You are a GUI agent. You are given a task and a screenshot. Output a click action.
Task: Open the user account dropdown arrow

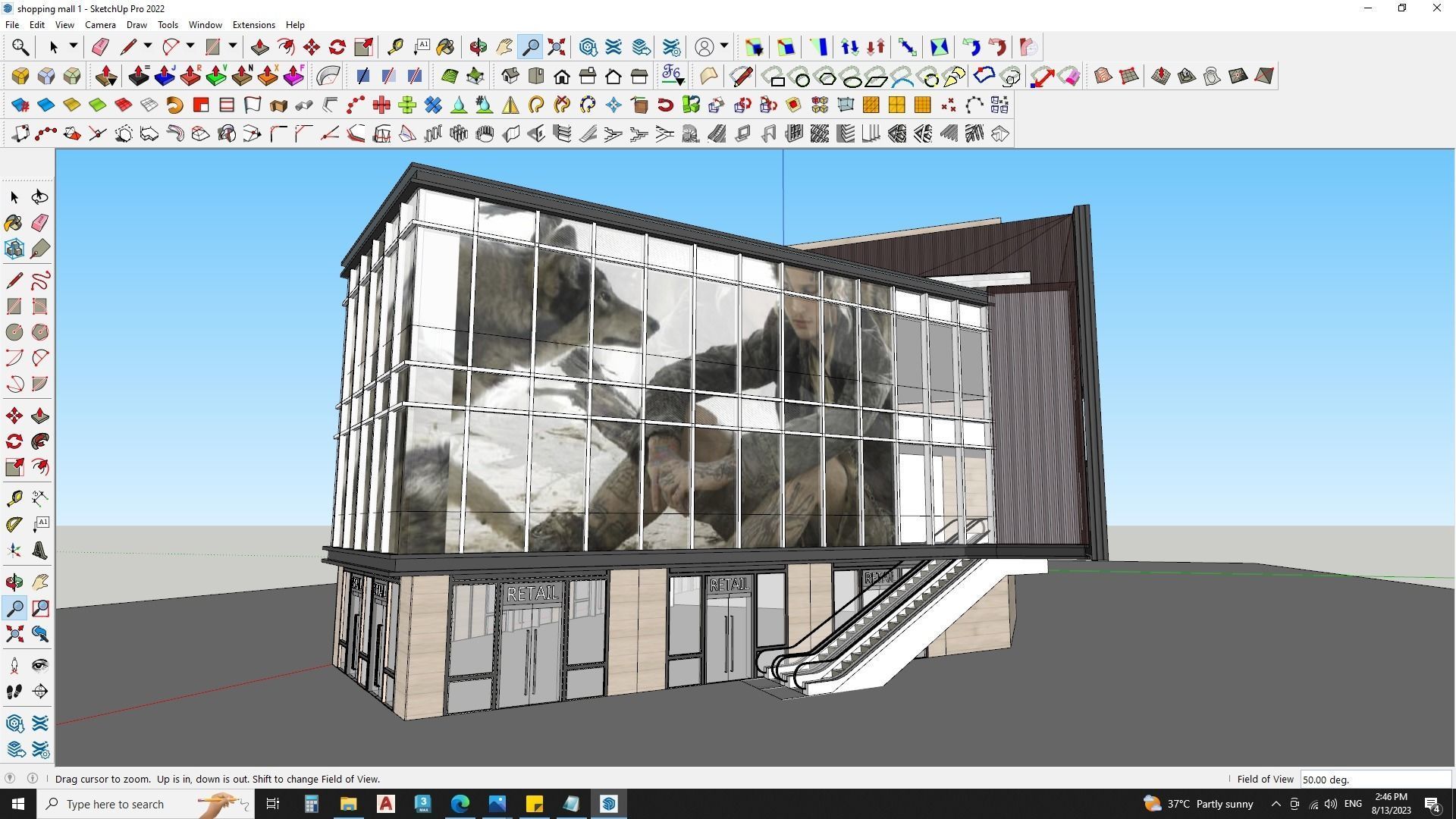724,47
